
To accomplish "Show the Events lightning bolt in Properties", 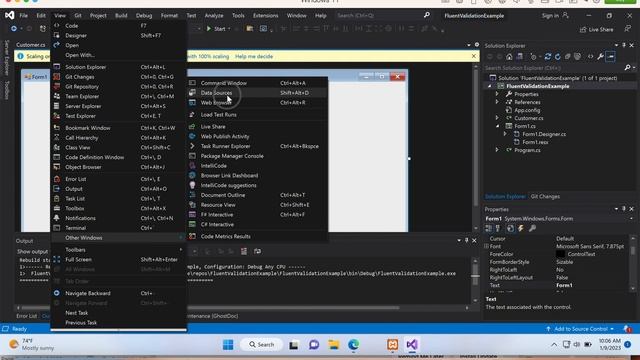I will pos(521,229).
